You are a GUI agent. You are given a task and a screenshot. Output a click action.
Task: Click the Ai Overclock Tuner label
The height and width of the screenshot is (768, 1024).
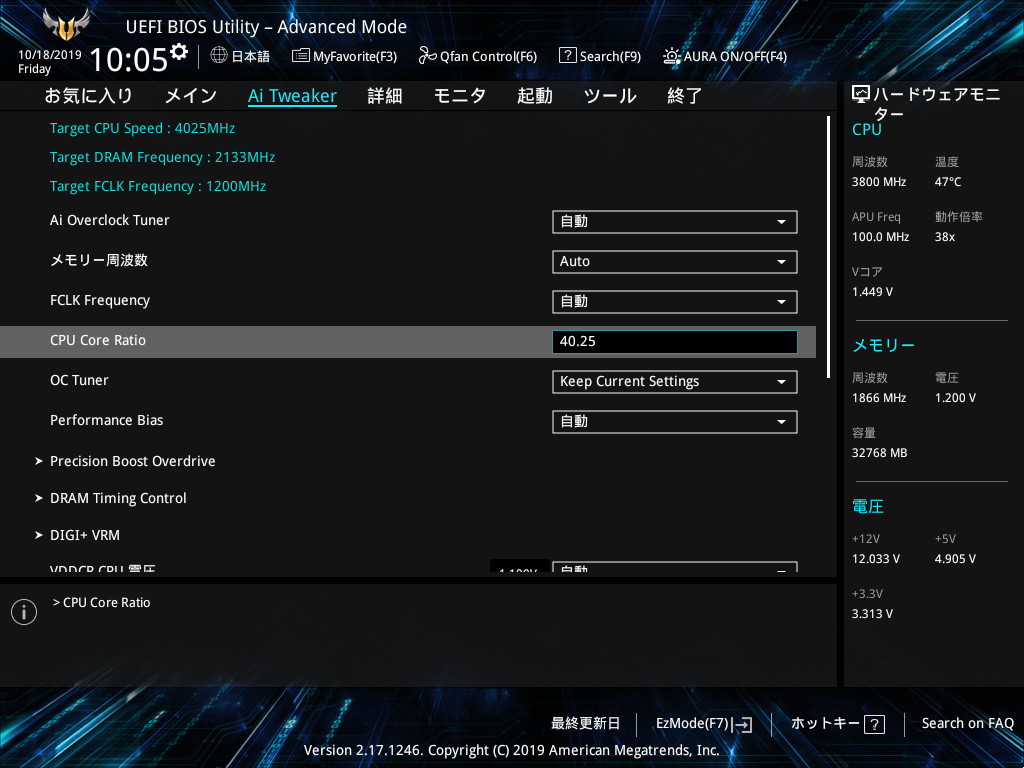click(110, 220)
